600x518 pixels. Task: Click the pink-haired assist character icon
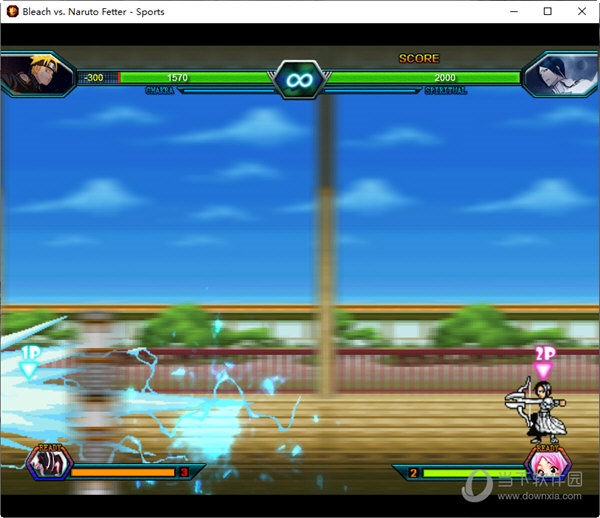tap(548, 464)
